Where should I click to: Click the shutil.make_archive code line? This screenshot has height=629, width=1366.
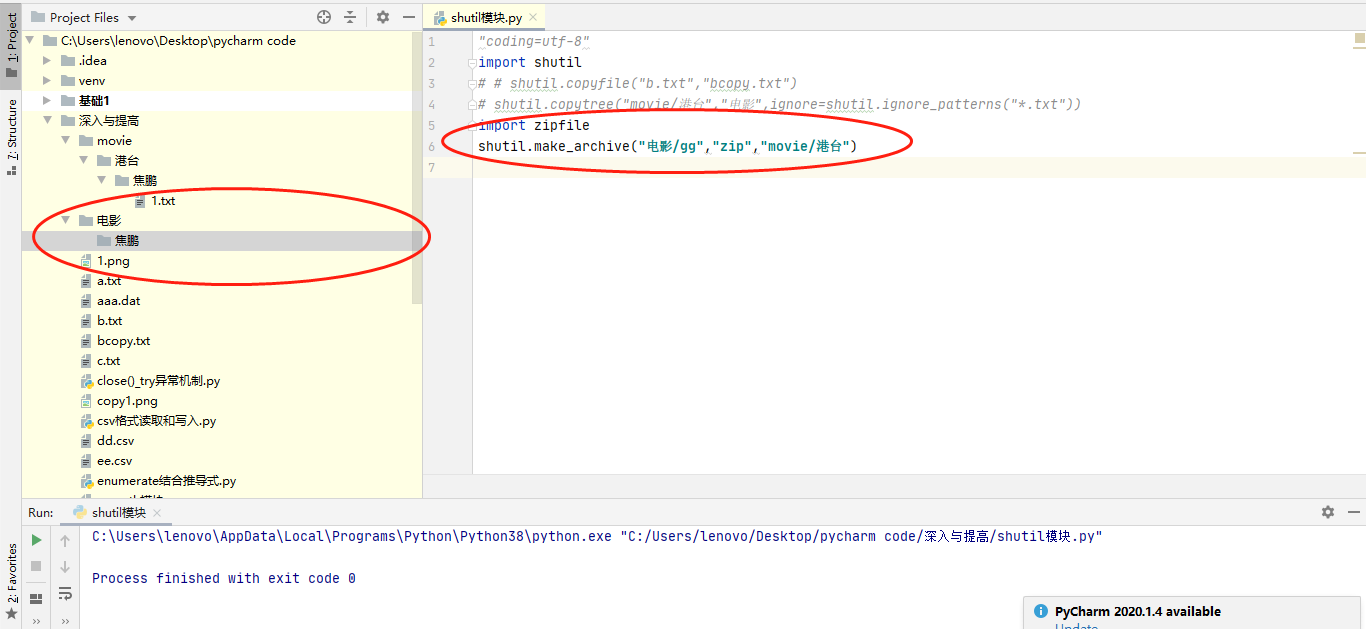pos(667,147)
